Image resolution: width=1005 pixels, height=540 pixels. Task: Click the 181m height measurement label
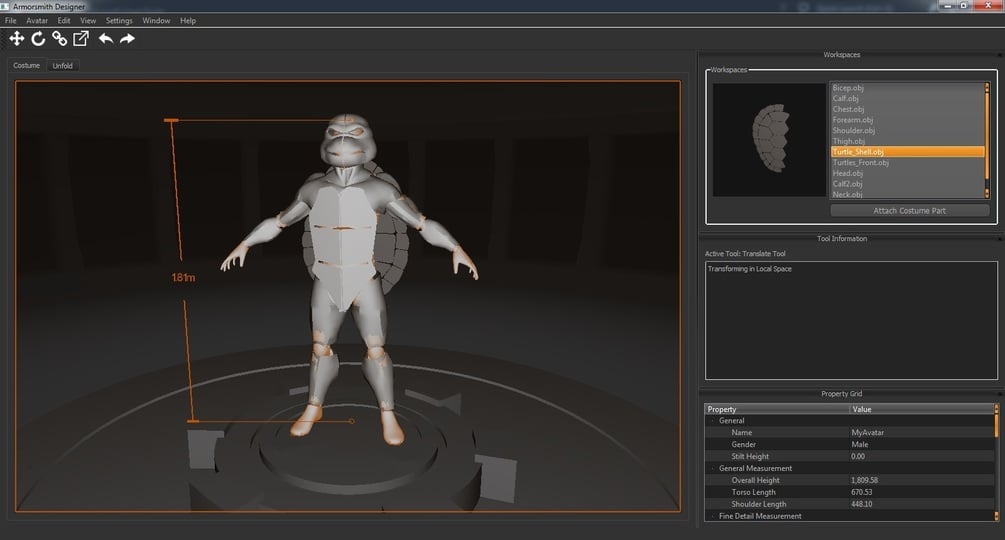[183, 277]
